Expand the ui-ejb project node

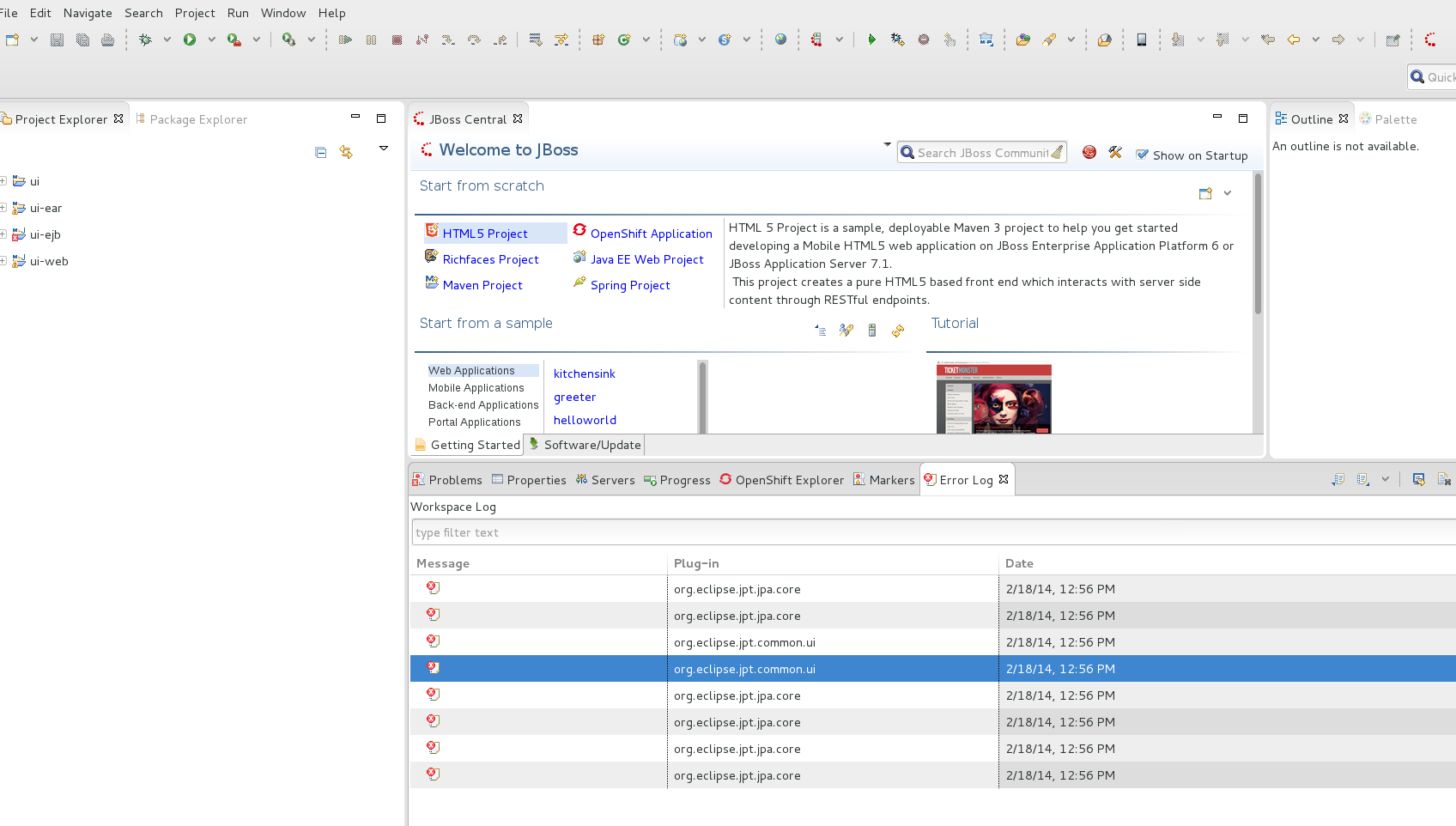(3, 234)
